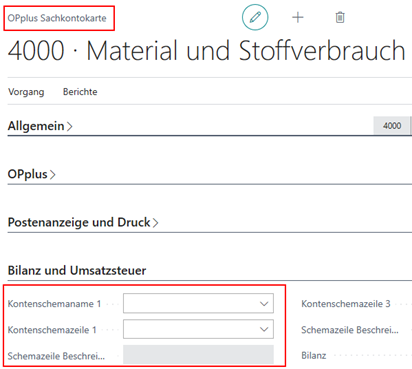Open the Vorgang menu
Image resolution: width=412 pixels, height=369 pixels.
pos(26,92)
